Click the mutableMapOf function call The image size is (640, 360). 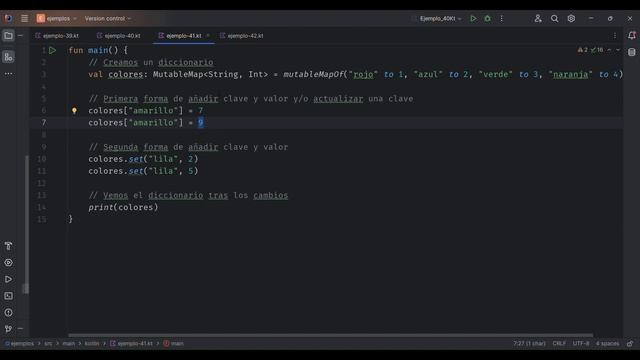(x=313, y=74)
